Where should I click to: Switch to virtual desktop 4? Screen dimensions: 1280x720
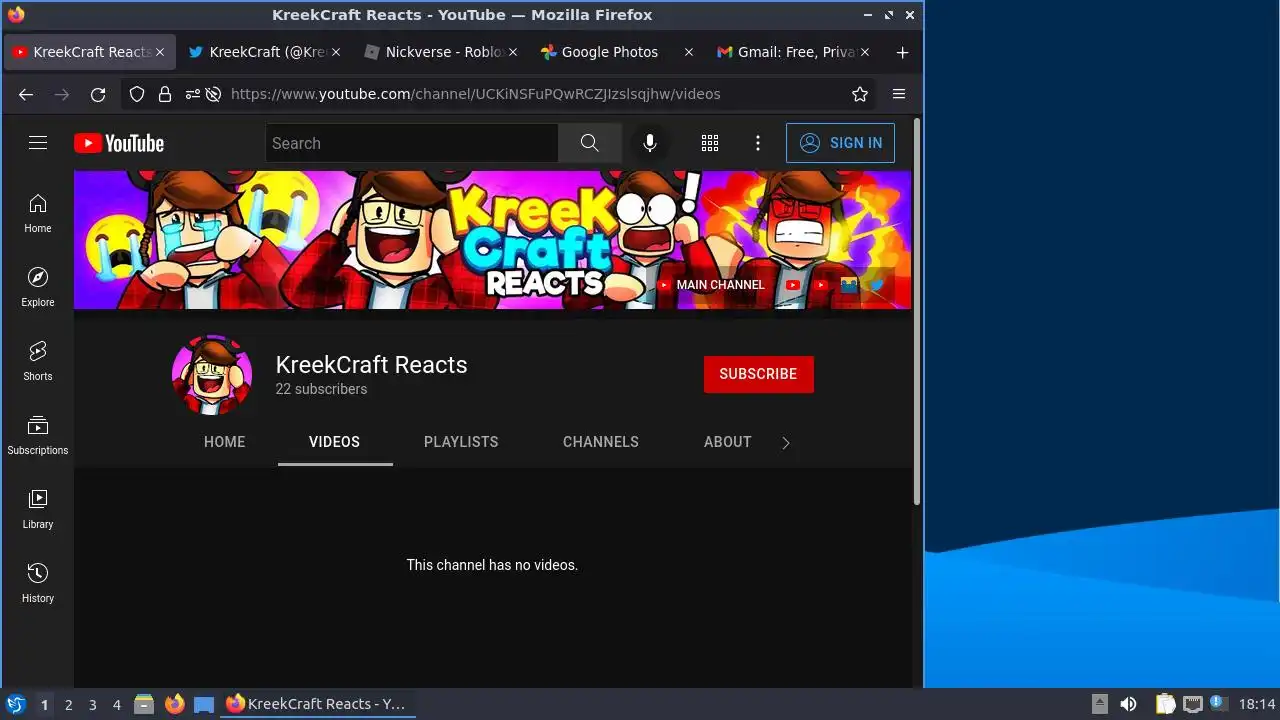tap(116, 705)
